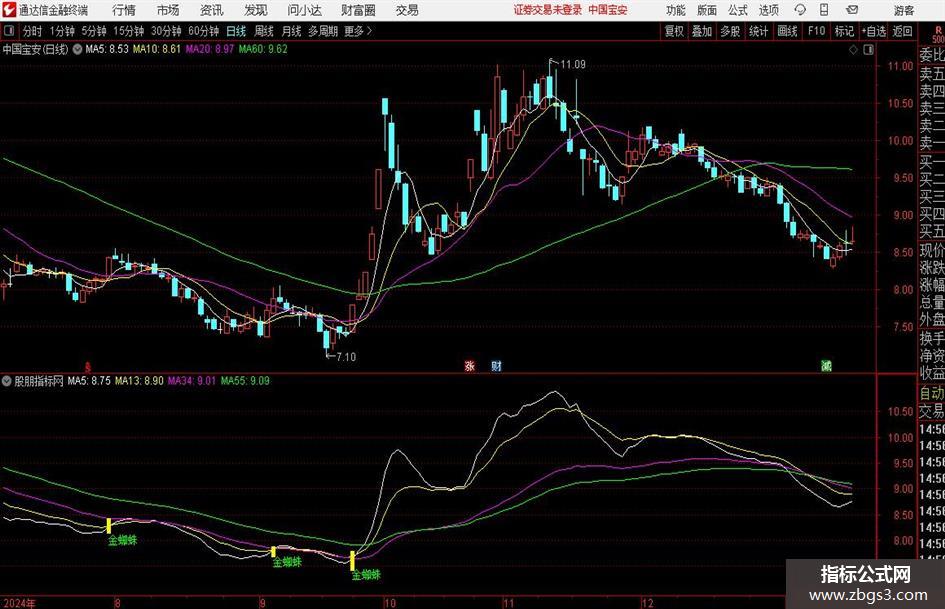
Task: Click the Tongdaxin red logo icon
Action: click(x=9, y=10)
